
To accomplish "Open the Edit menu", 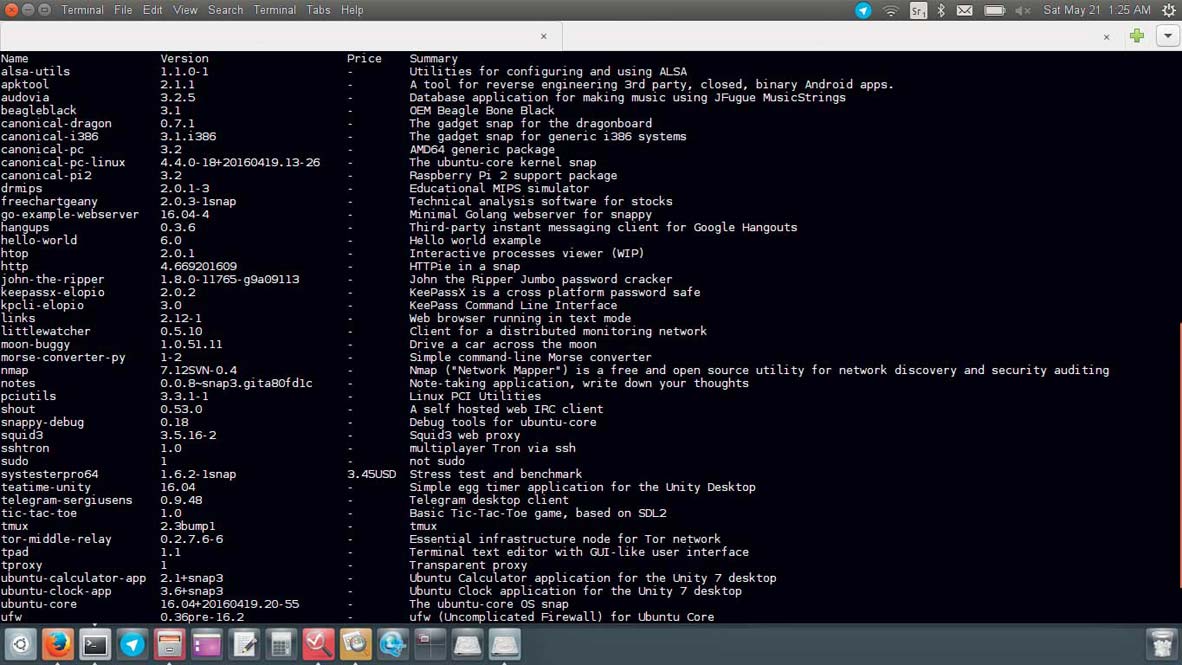I will 152,10.
